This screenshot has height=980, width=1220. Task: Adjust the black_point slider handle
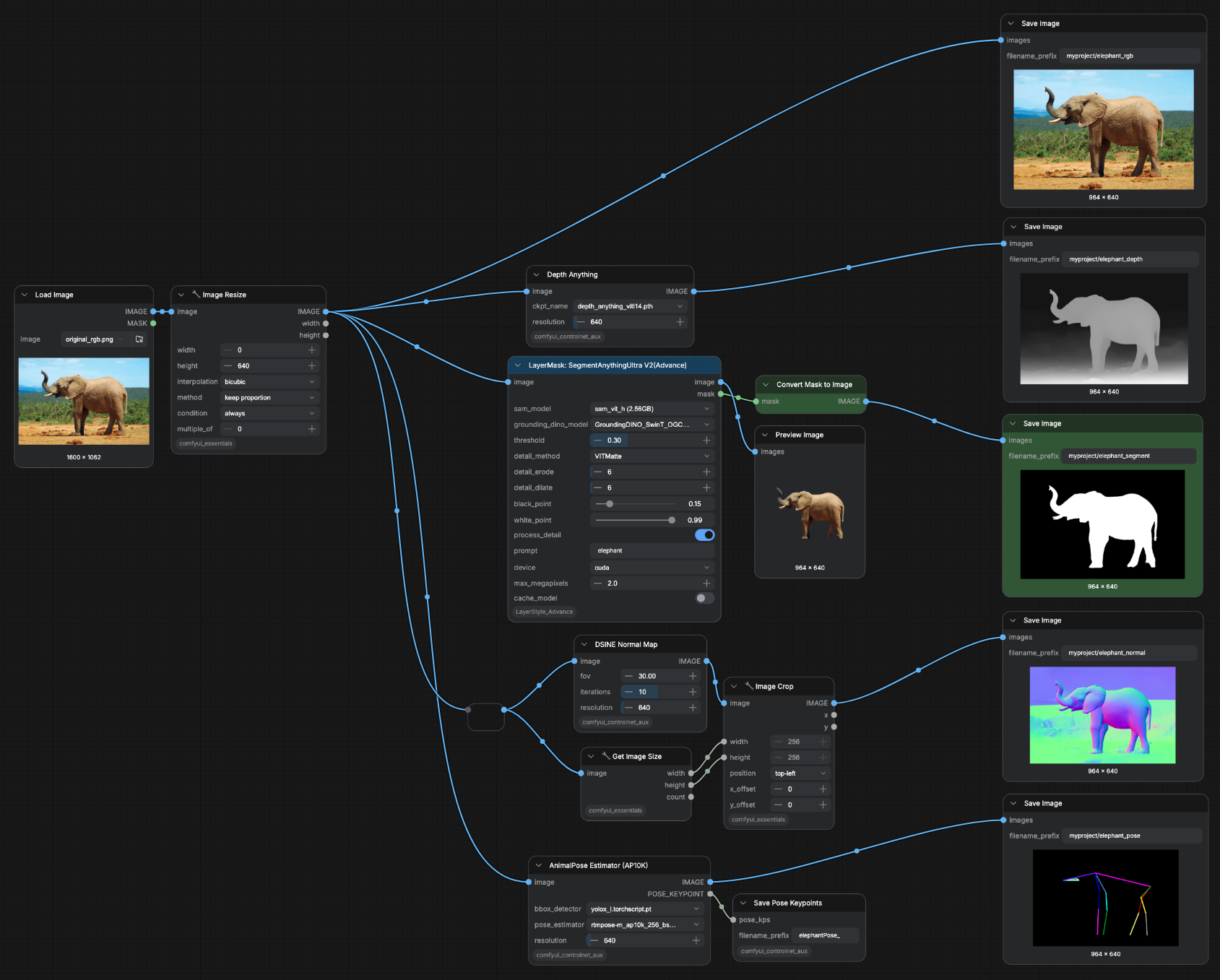point(610,504)
